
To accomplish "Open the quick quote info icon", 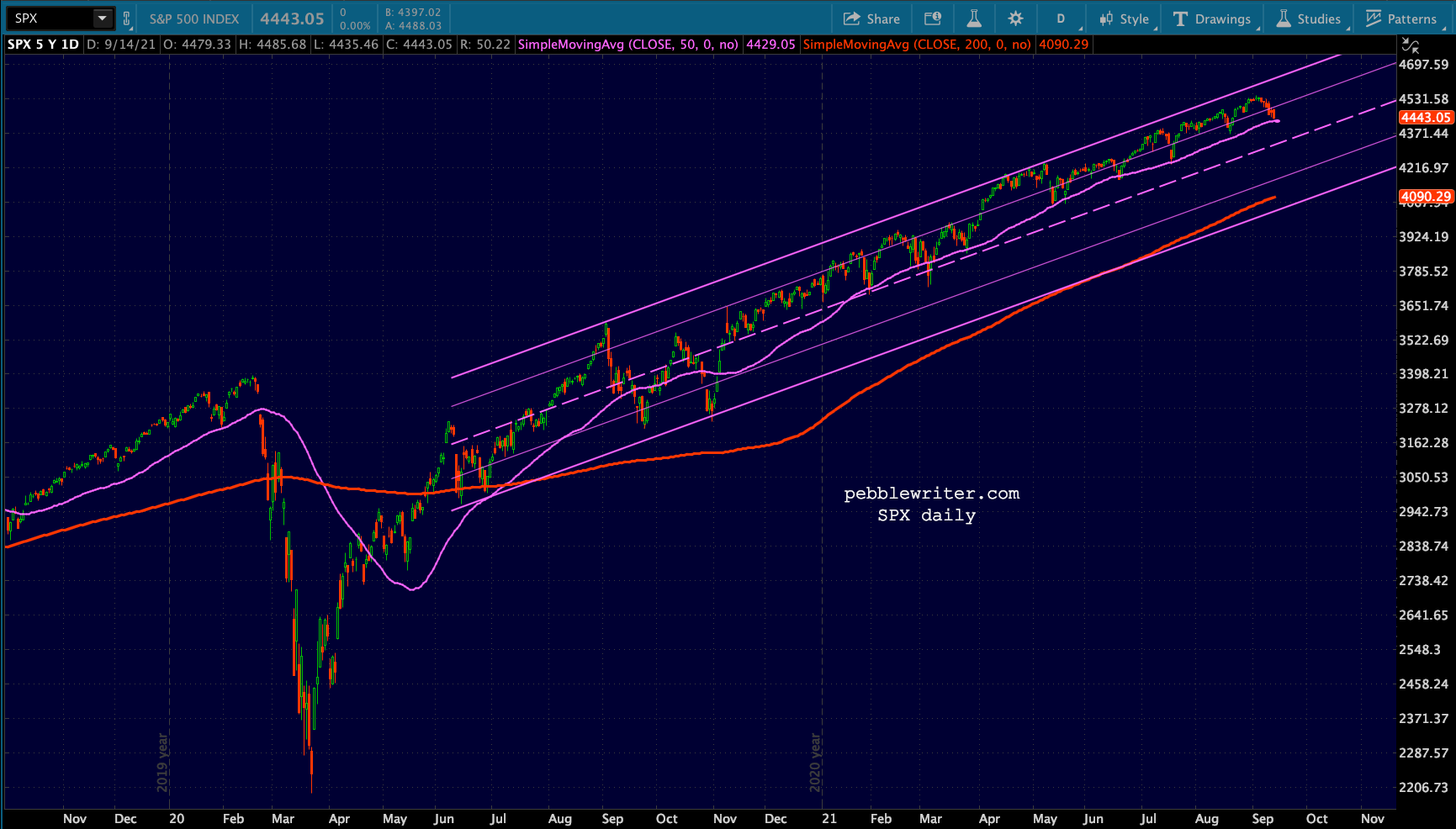I will 933,18.
